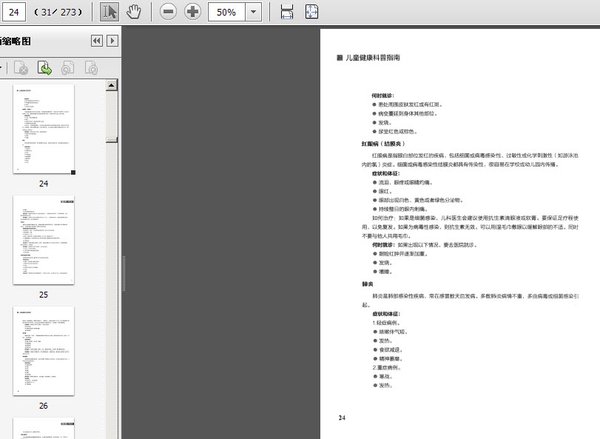The height and width of the screenshot is (439, 600).
Task: Click the 缩略图 panel title
Action: pyautogui.click(x=15, y=41)
